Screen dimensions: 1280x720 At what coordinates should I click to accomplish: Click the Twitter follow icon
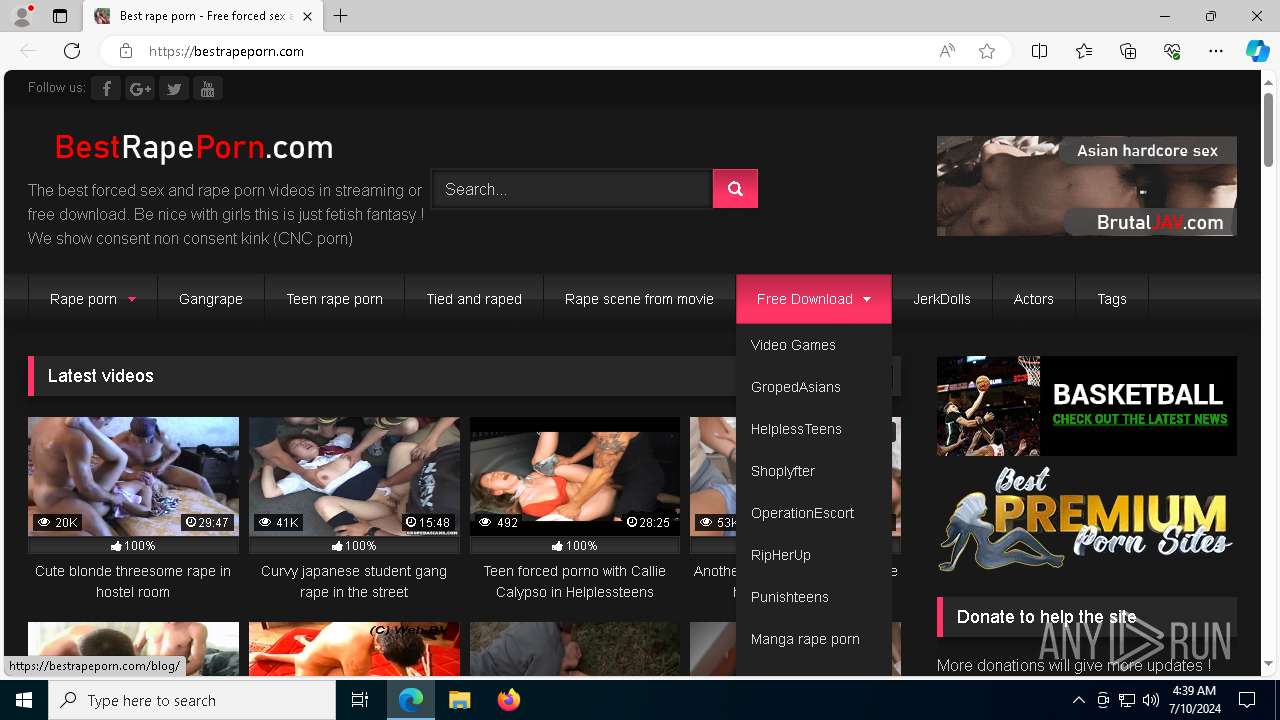pyautogui.click(x=174, y=89)
